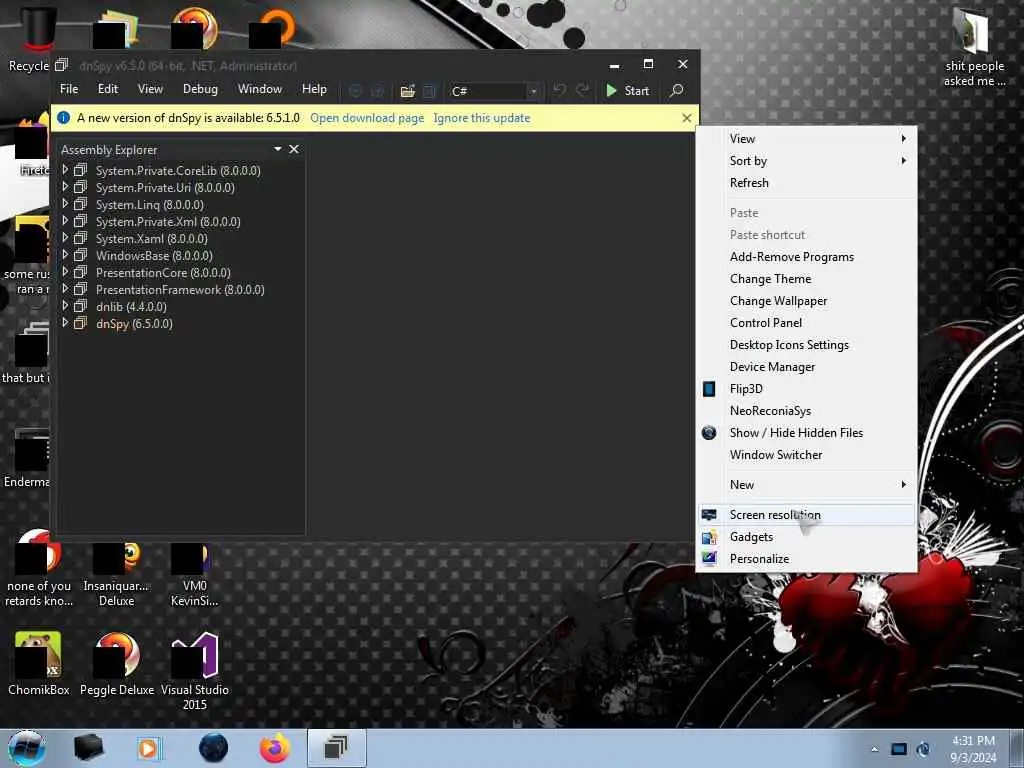Close the Assembly Explorer panel
Image resolution: width=1024 pixels, height=768 pixels.
pyautogui.click(x=294, y=150)
